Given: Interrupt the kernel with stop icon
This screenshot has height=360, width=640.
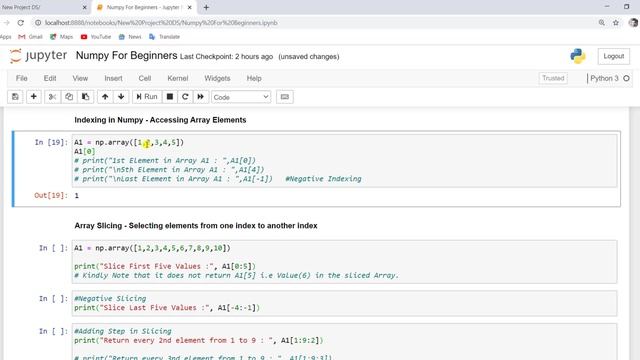Looking at the screenshot, I should [x=170, y=97].
